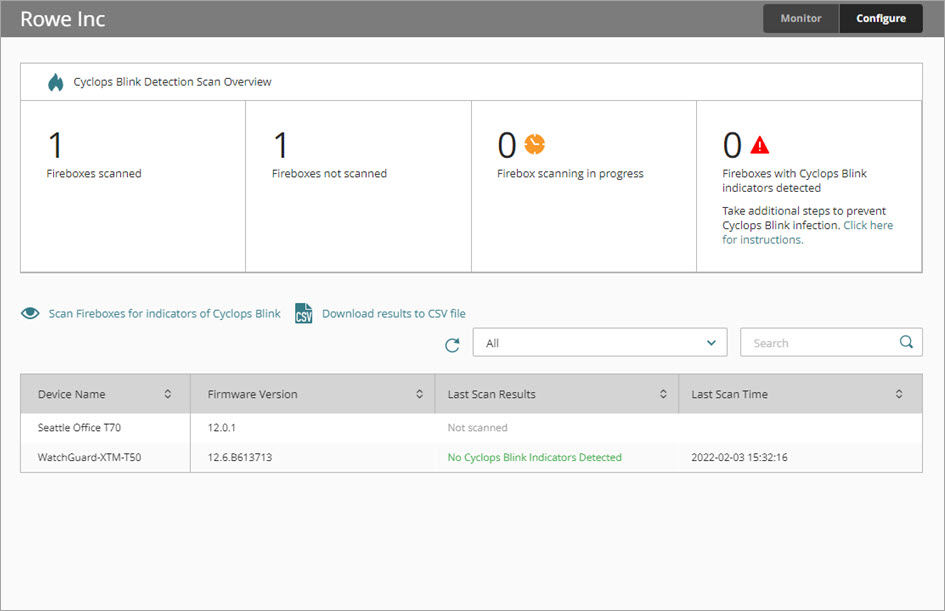
Task: Sort by Device Name column arrows
Action: (168, 394)
